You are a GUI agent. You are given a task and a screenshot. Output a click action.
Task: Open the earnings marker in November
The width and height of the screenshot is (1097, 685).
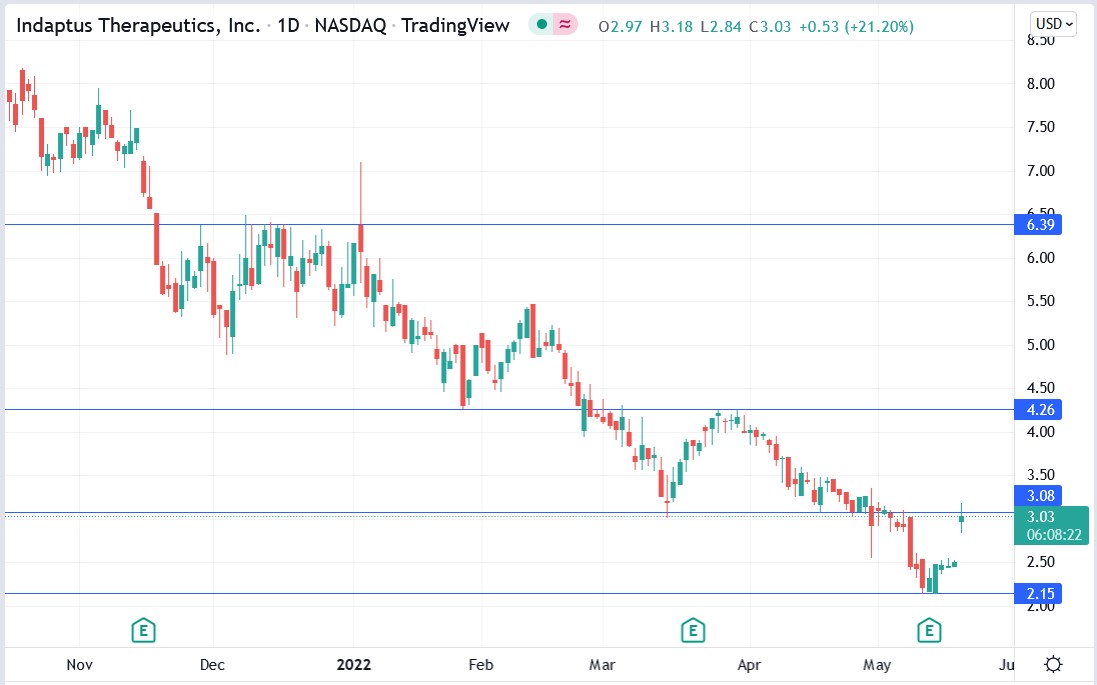[x=143, y=630]
